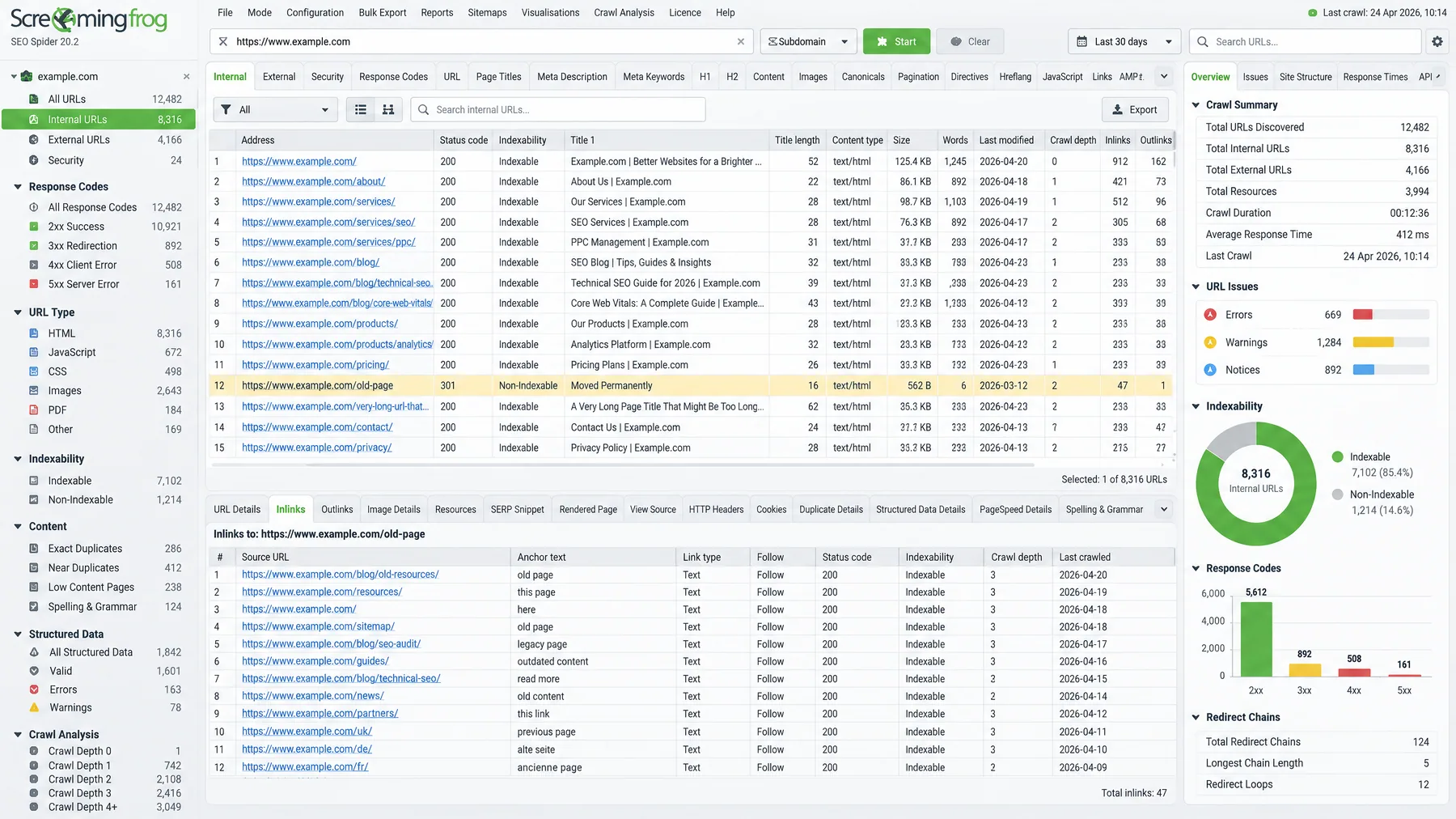Screen dimensions: 1456x819
Task: Click the Structured Data Errors icon
Action: [x=34, y=690]
